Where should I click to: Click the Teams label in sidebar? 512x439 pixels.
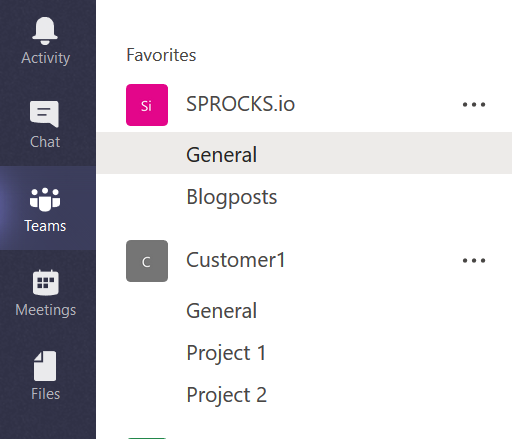coord(45,226)
